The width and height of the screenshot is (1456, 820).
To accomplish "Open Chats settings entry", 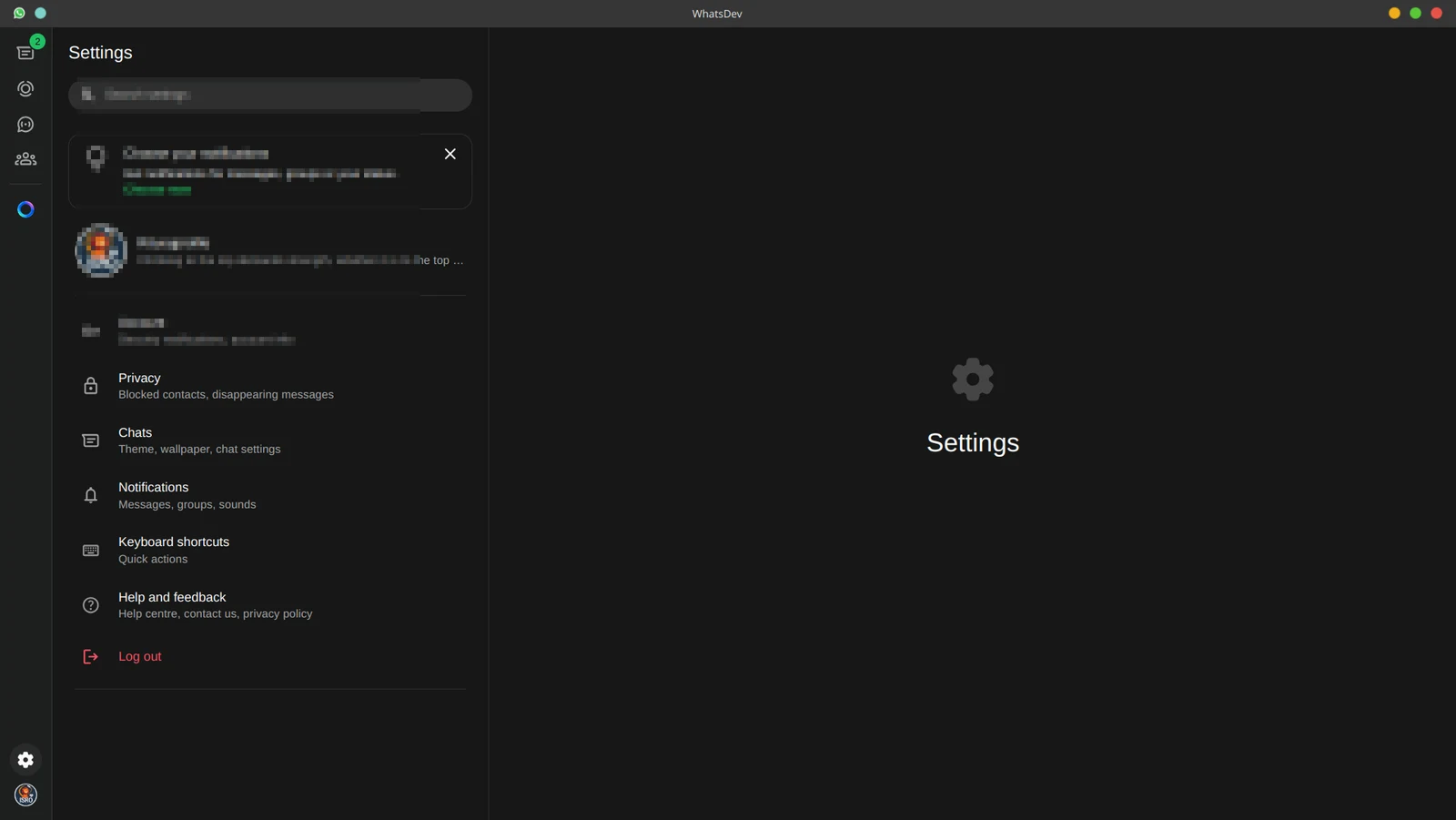I will coord(270,440).
